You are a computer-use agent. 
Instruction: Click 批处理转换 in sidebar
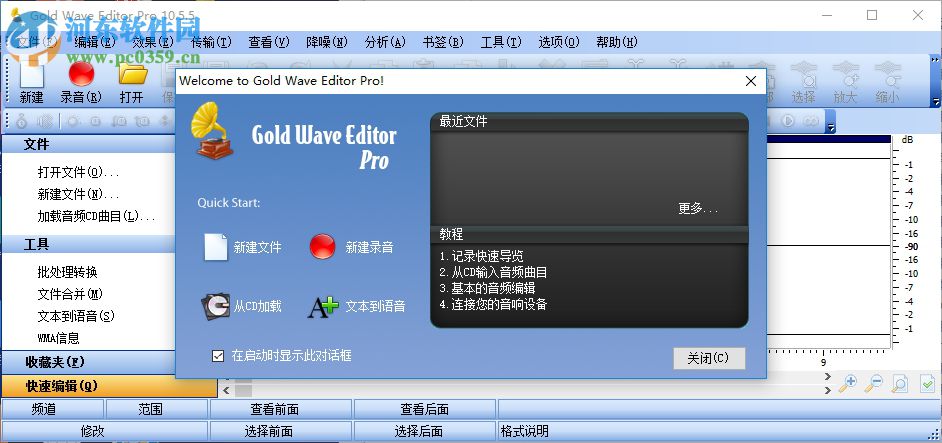tap(67, 272)
